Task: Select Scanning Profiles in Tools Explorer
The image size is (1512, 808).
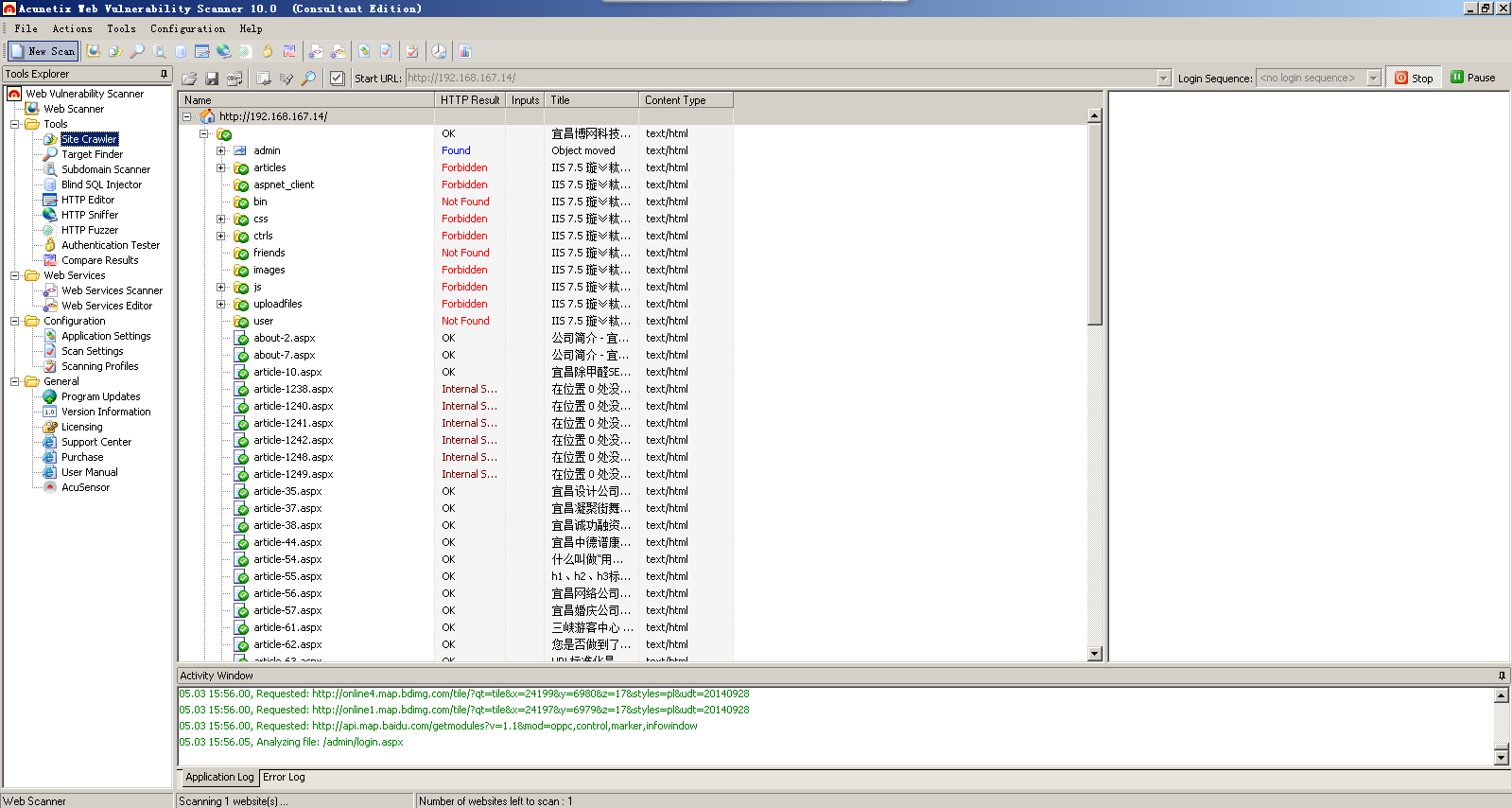Action: (100, 366)
